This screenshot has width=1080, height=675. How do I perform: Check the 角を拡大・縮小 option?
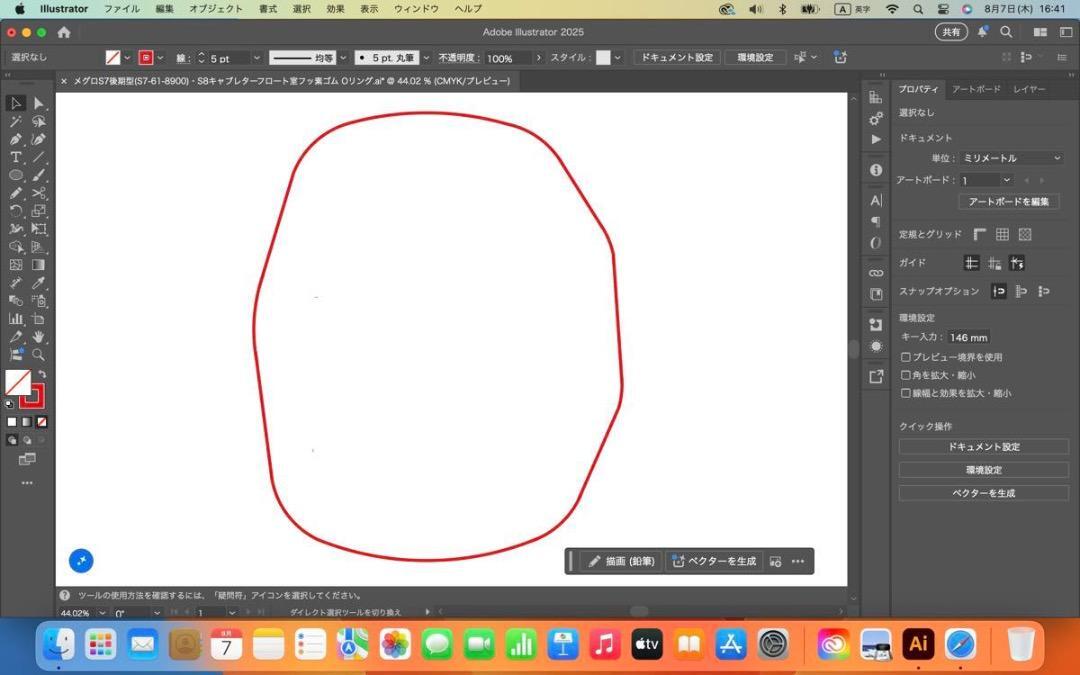[x=906, y=375]
